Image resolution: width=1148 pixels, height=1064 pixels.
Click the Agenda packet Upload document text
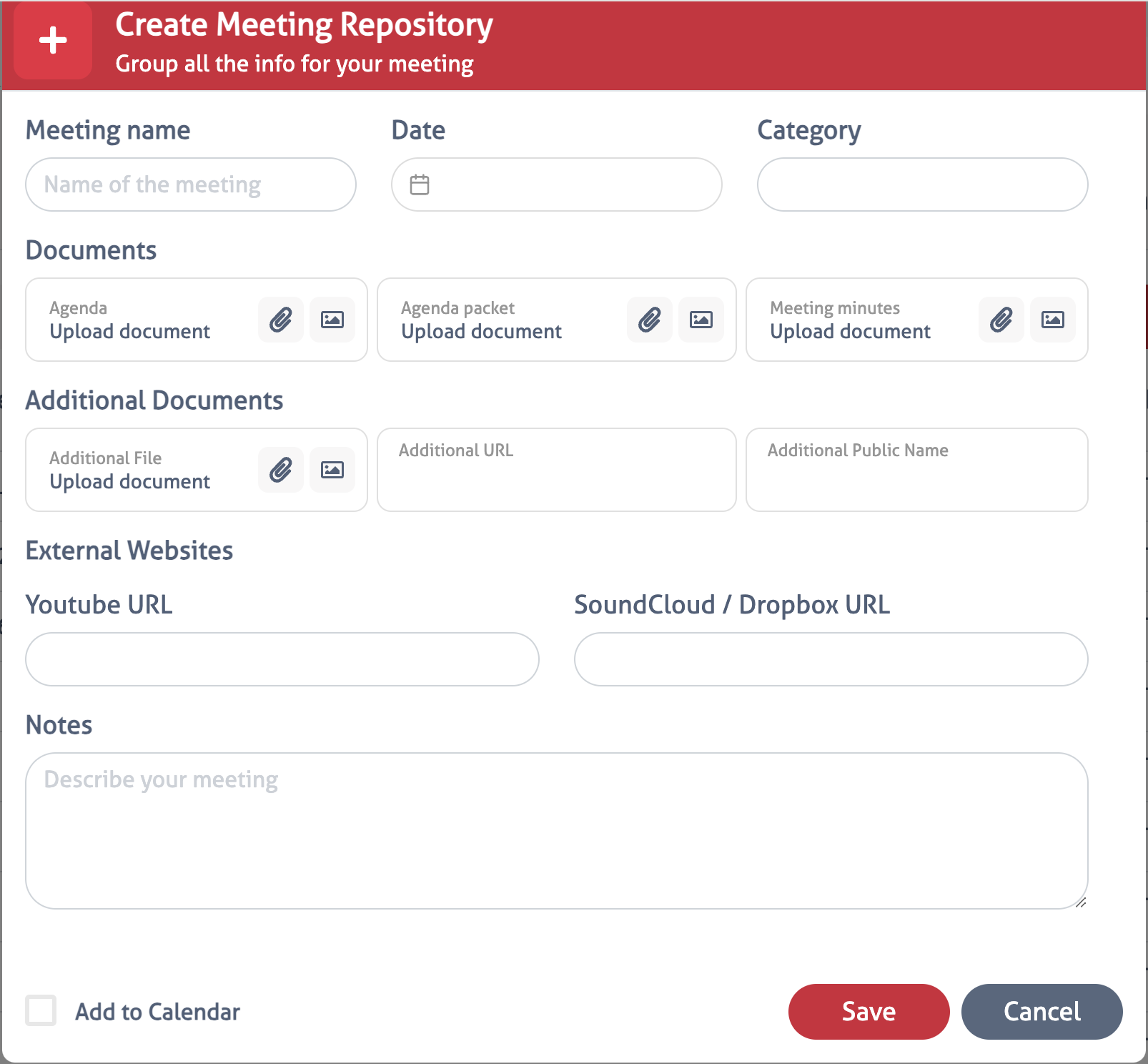click(481, 332)
